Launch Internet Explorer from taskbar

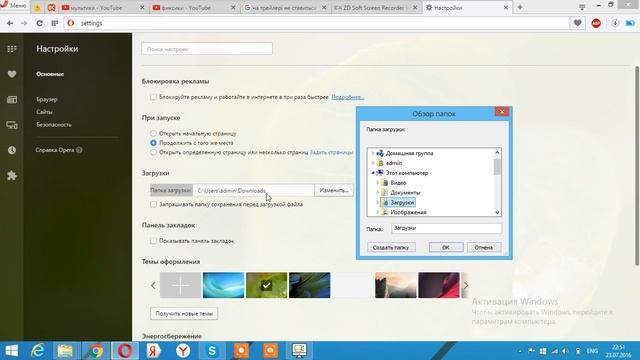pyautogui.click(x=38, y=351)
